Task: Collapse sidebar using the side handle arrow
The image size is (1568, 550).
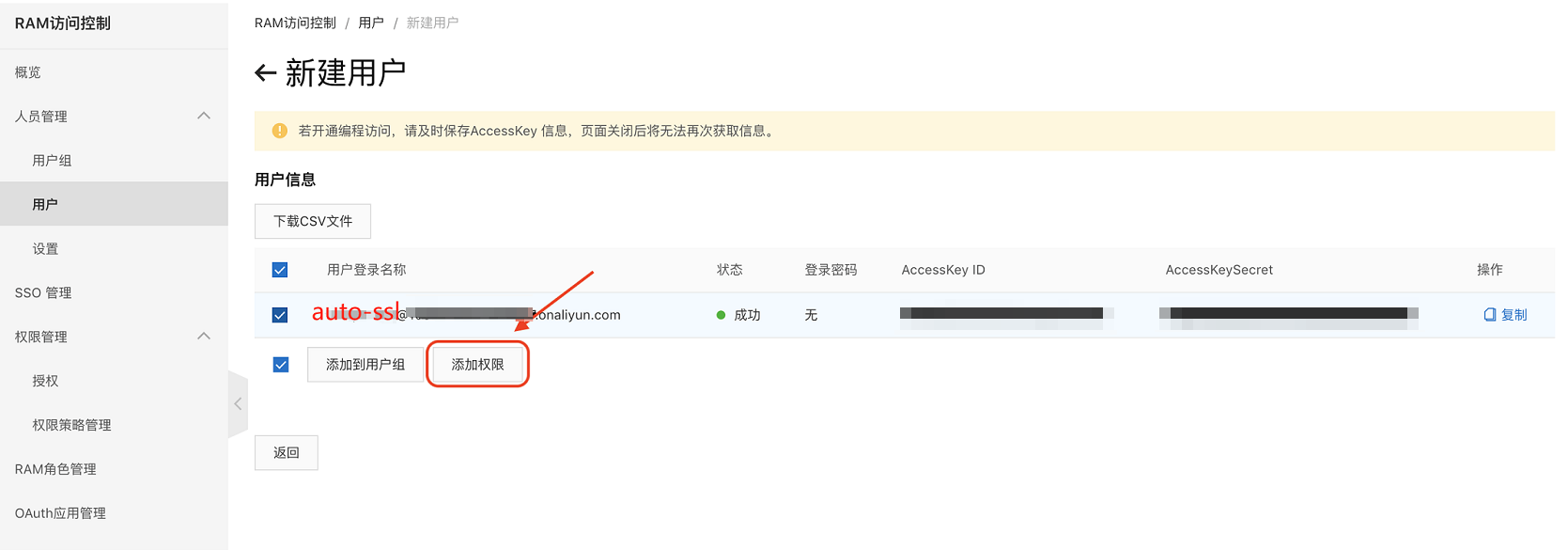Action: tap(238, 403)
